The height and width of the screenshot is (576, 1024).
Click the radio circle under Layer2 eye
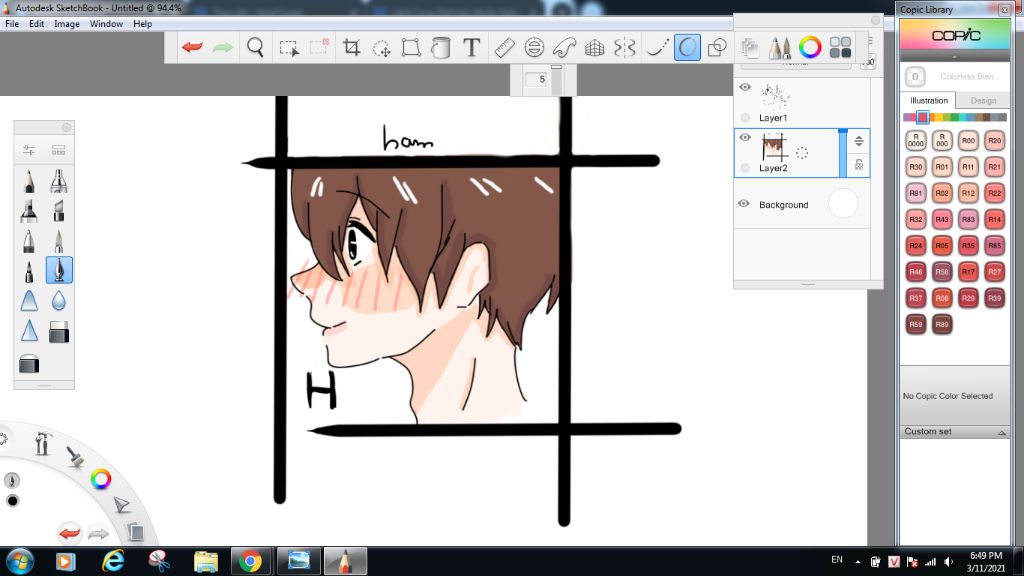[x=745, y=168]
